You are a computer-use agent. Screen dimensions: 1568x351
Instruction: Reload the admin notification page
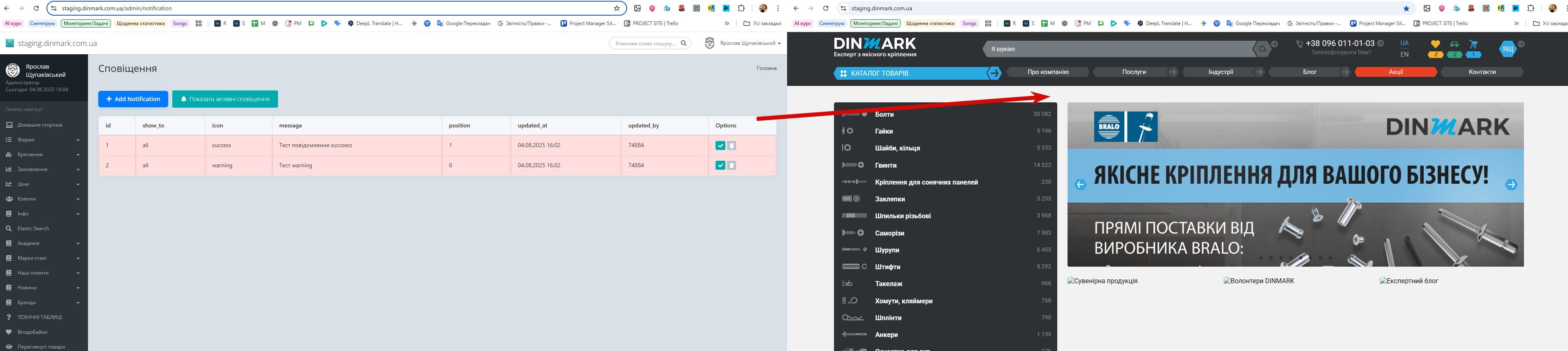click(x=36, y=9)
